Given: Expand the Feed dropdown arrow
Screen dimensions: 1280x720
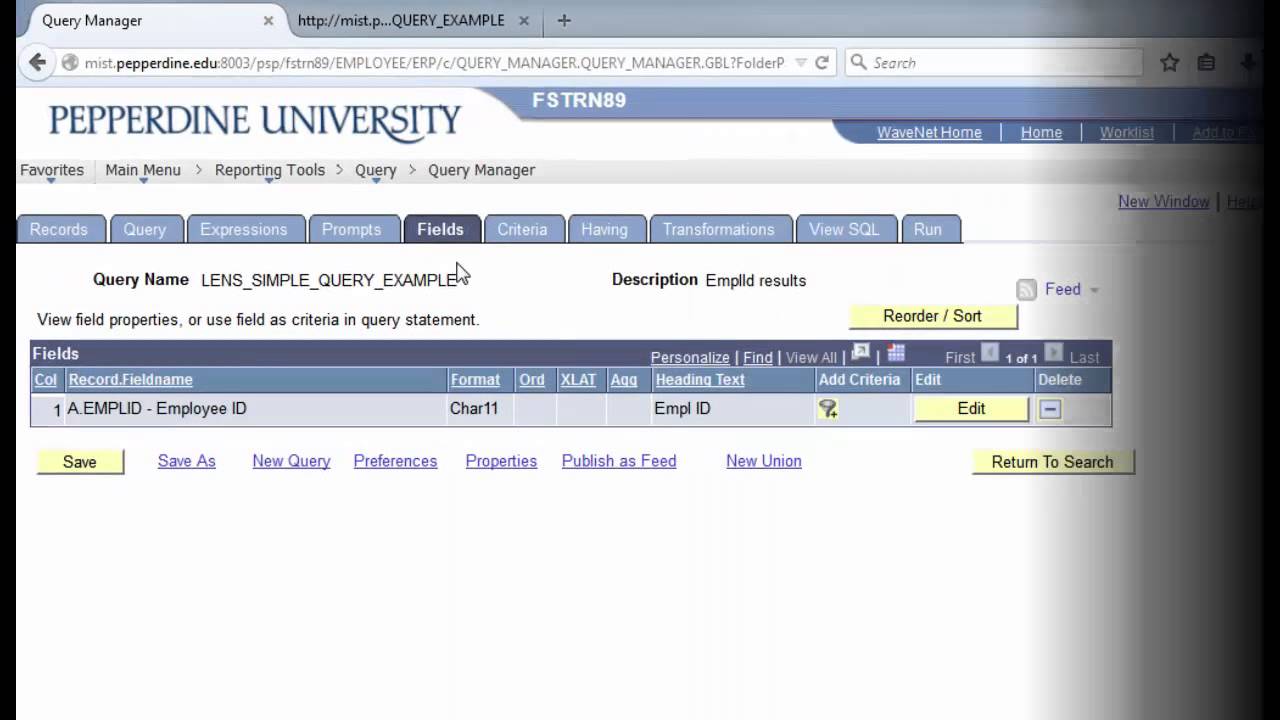Looking at the screenshot, I should [x=1094, y=290].
